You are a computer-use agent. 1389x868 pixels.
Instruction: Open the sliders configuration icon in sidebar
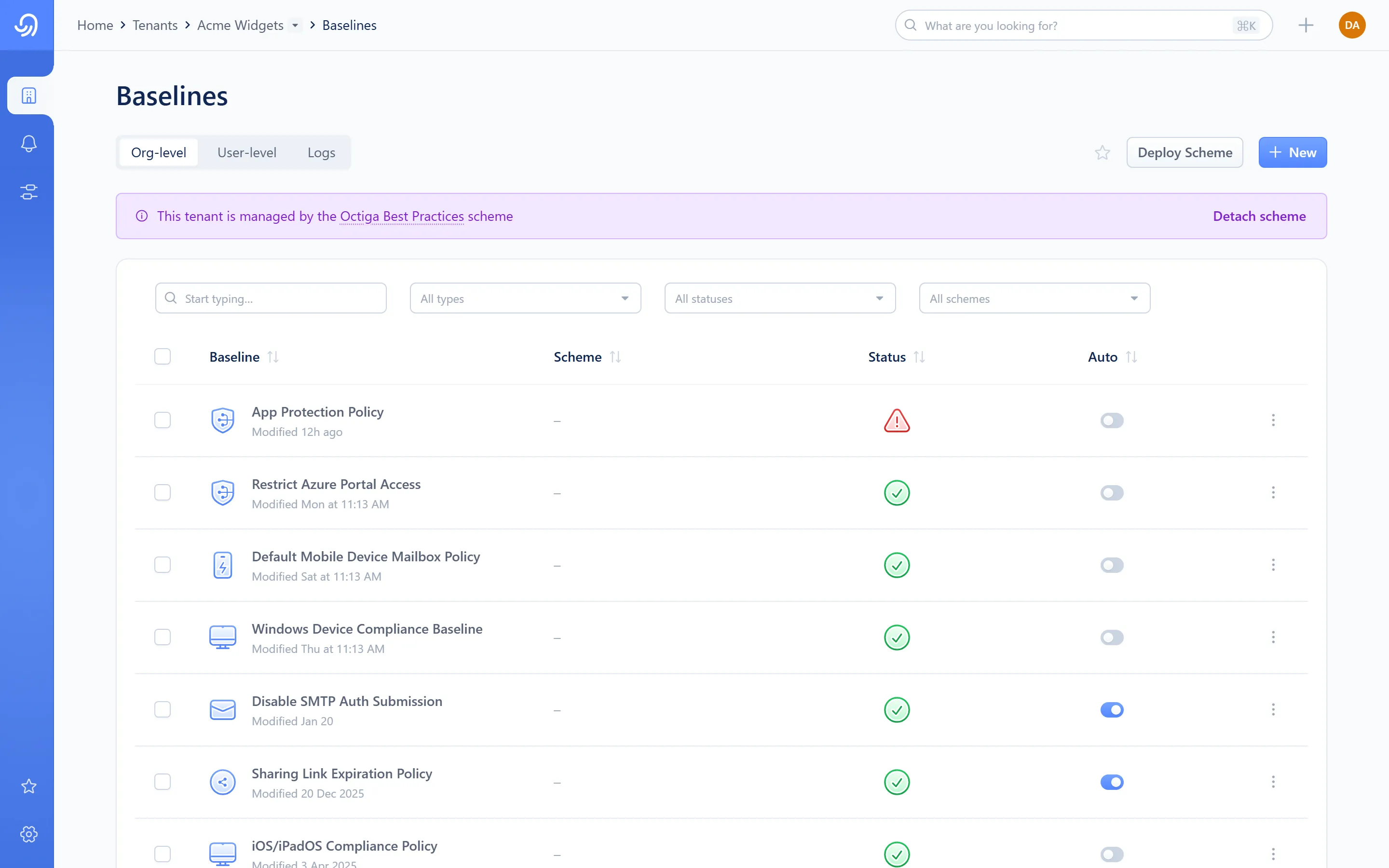coord(29,192)
